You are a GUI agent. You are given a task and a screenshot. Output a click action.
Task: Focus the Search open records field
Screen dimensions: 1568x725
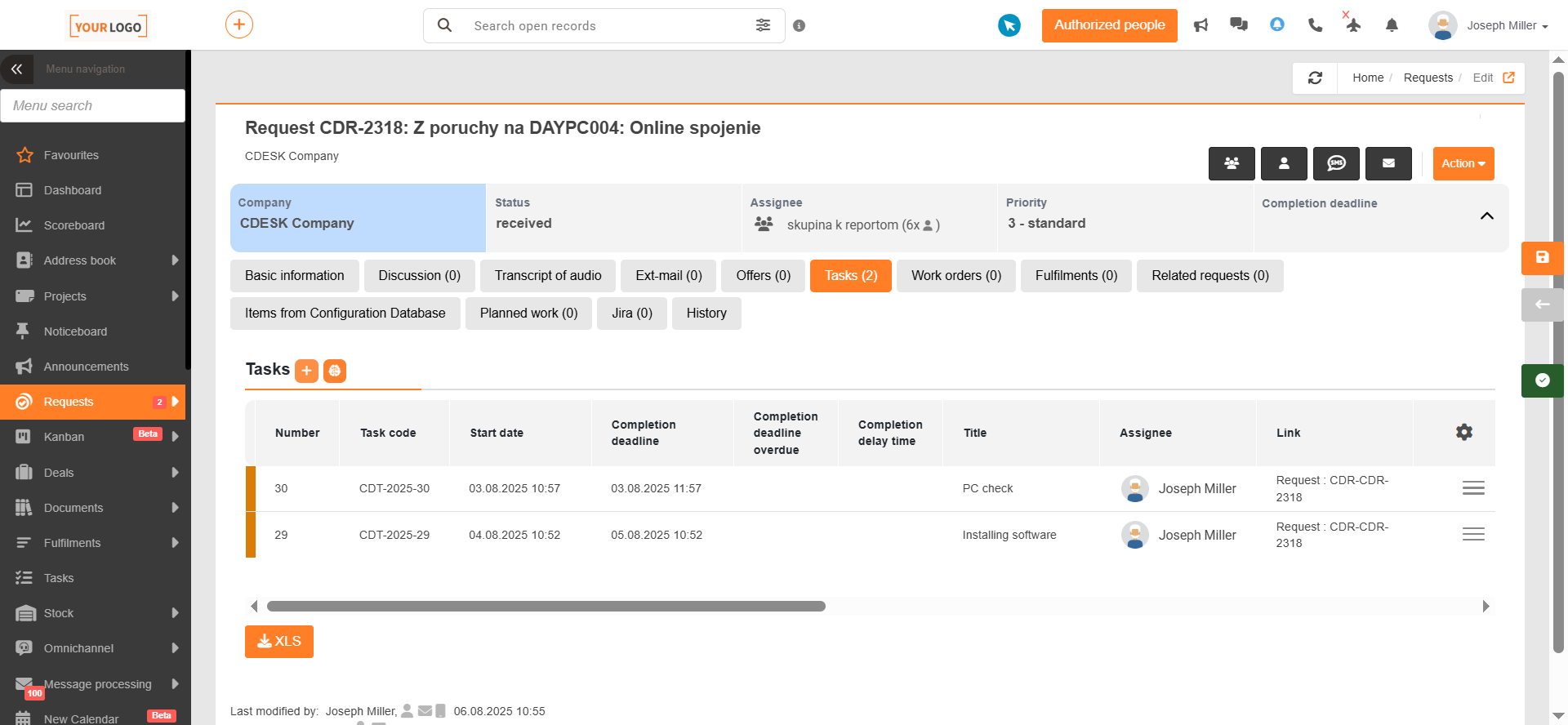pyautogui.click(x=604, y=25)
